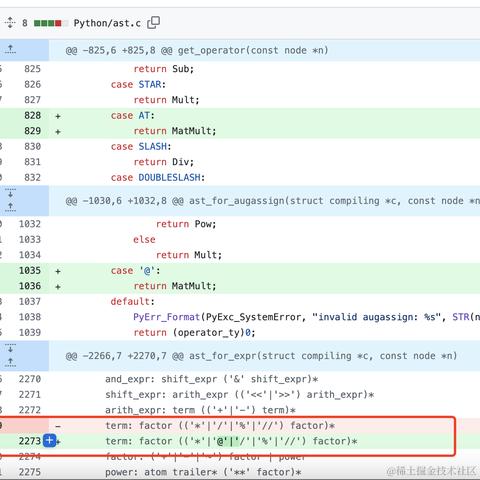The image size is (480, 480).
Task: Click the 'return MatMult;' code on line 829
Action: tap(175, 131)
